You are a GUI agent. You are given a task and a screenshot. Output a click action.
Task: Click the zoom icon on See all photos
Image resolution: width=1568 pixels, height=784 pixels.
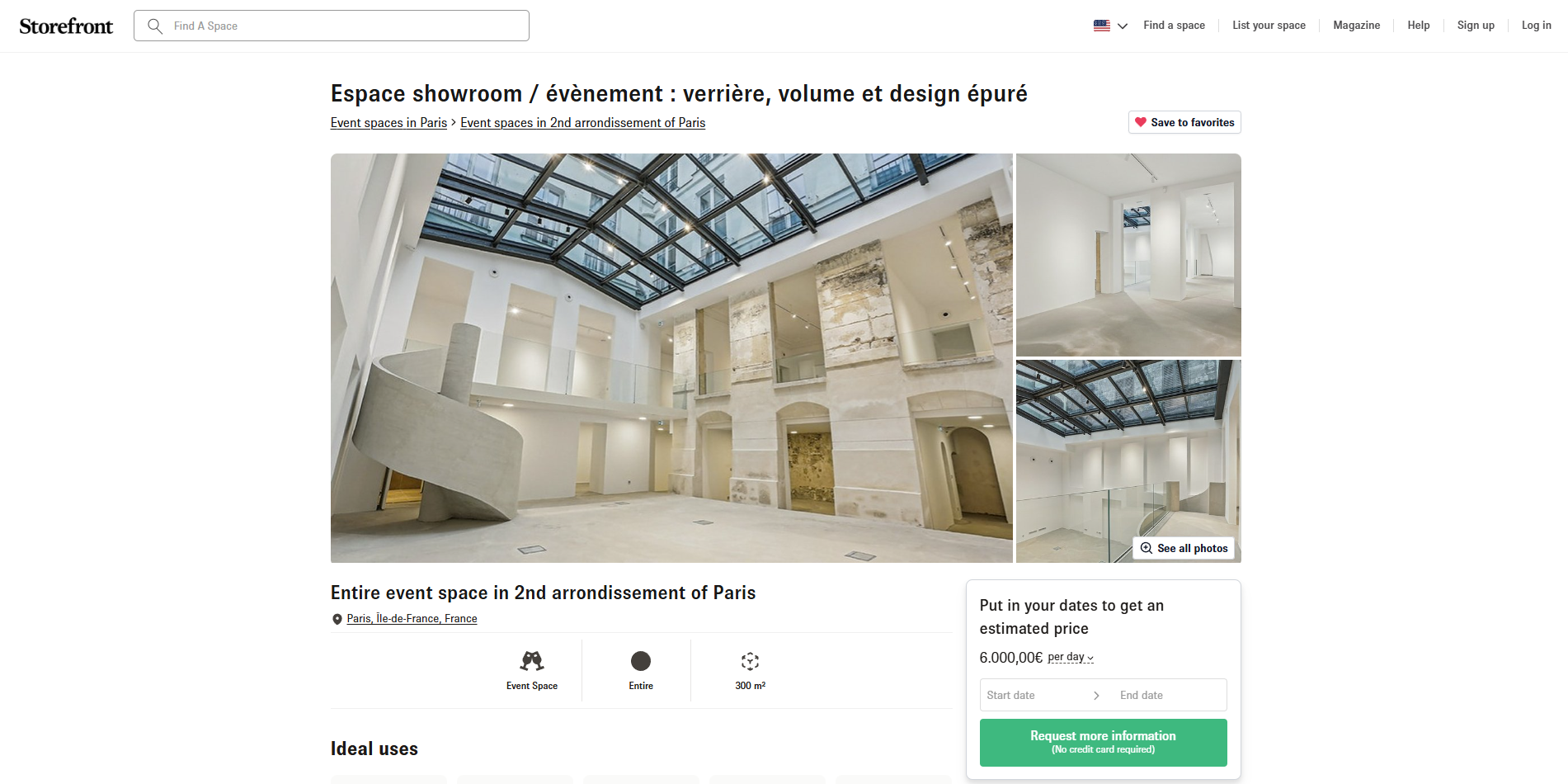(1147, 548)
